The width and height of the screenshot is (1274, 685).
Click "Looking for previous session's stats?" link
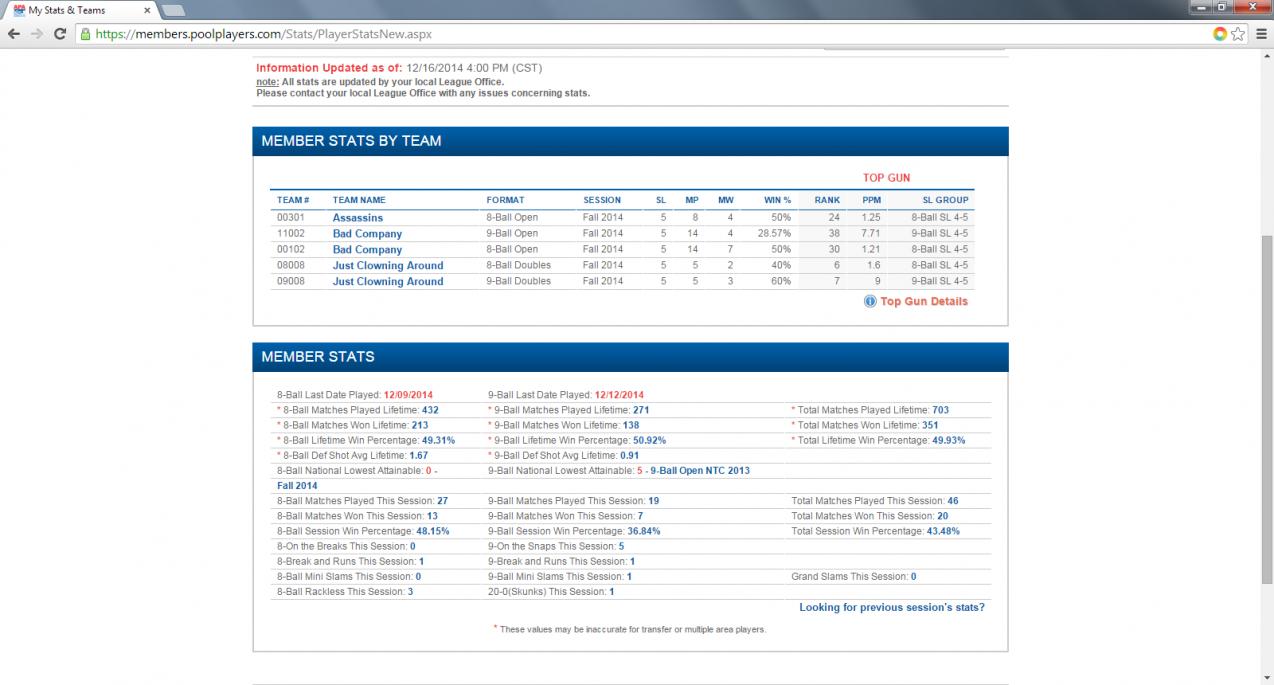[x=891, y=607]
